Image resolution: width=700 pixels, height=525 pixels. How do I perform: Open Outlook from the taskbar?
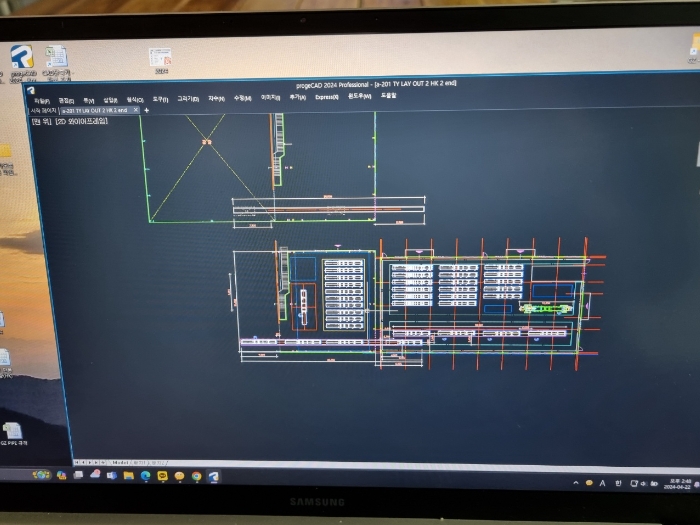[112, 475]
